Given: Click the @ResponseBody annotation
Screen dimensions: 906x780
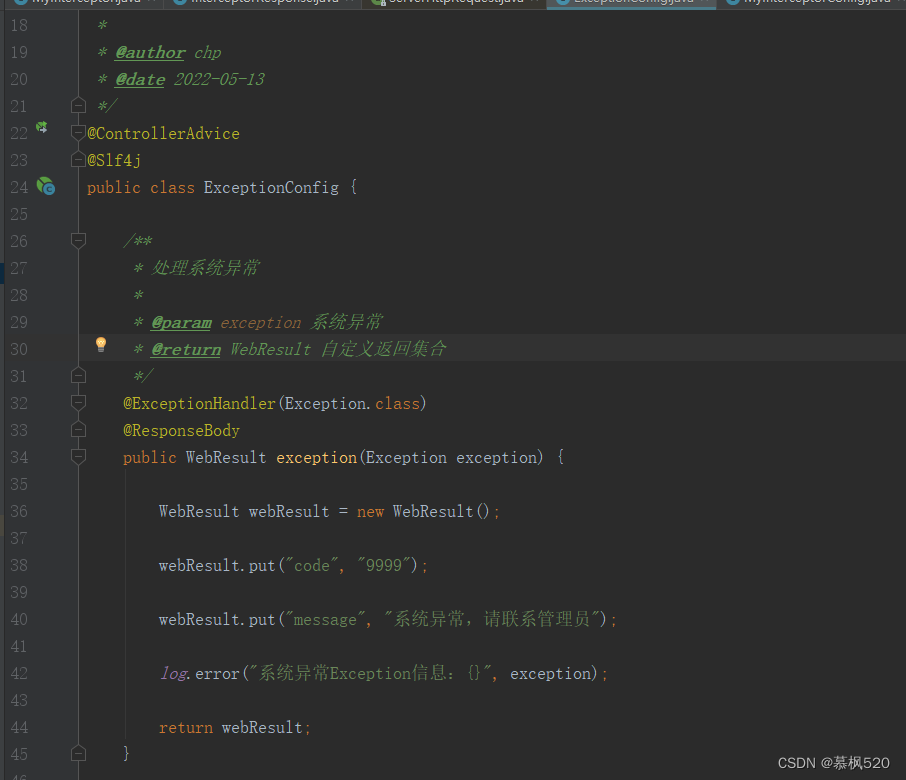Looking at the screenshot, I should tap(181, 430).
